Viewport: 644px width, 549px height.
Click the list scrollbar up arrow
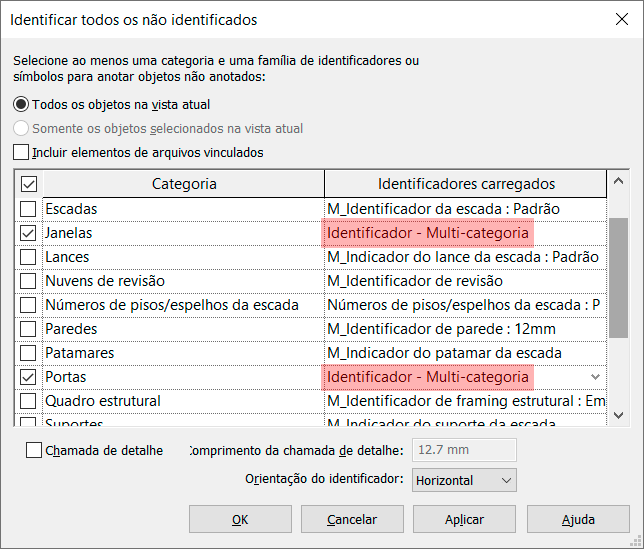tap(618, 181)
